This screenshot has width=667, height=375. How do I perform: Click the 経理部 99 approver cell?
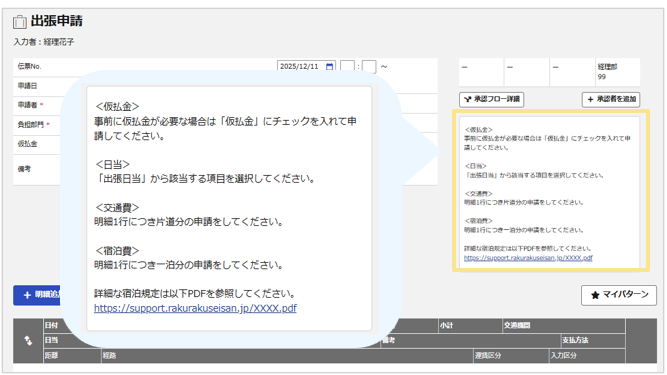[618, 72]
